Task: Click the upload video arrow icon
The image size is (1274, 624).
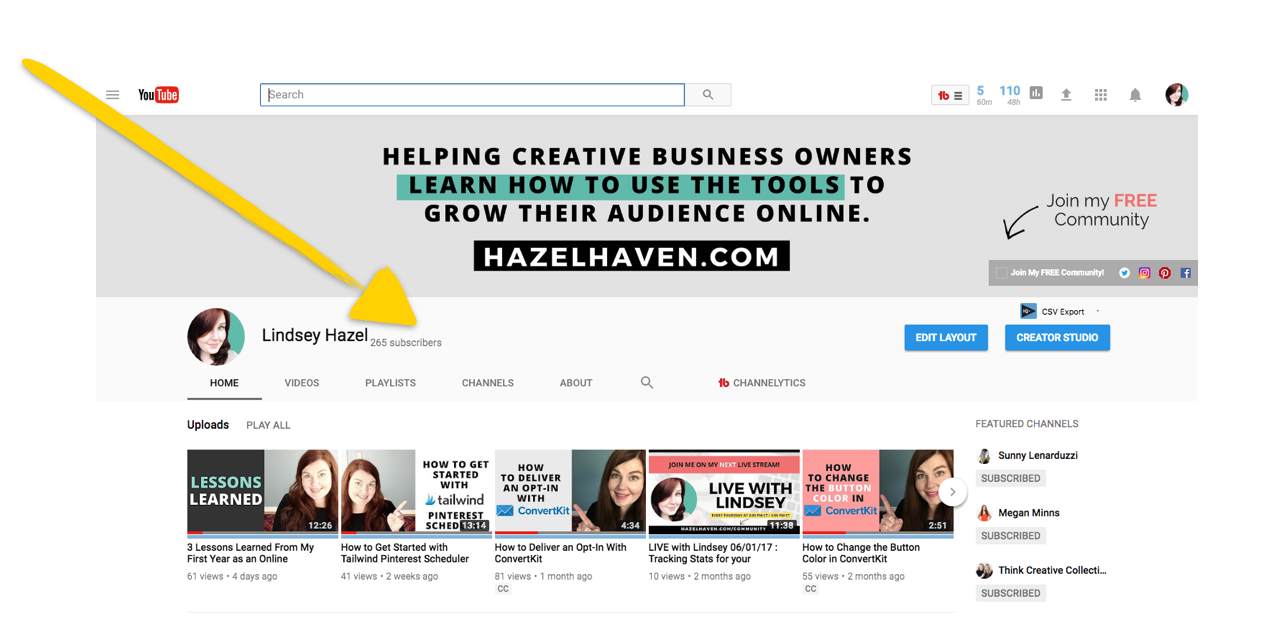Action: point(1066,95)
